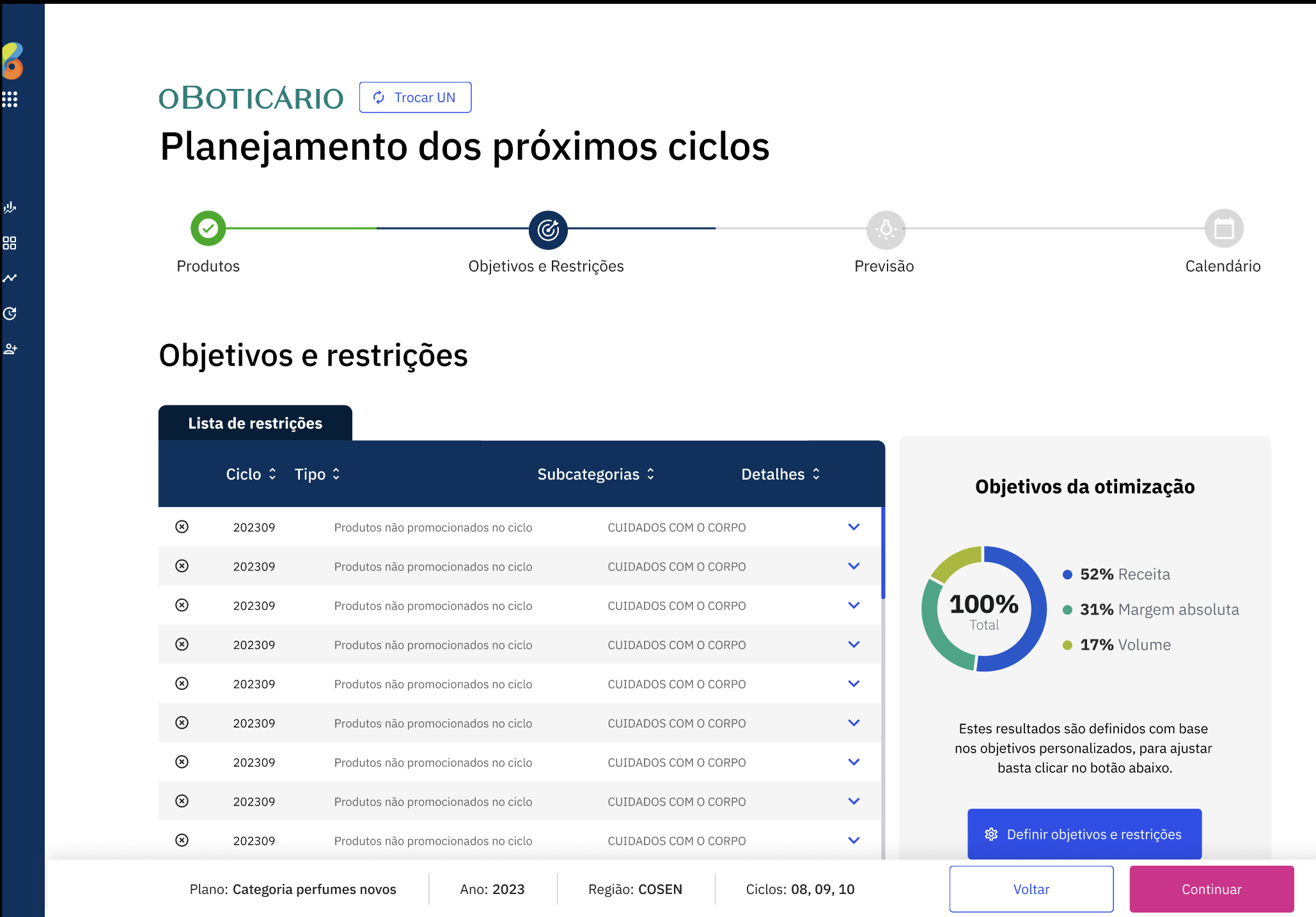This screenshot has height=917, width=1316.
Task: Expand the fifth restriction row chevron
Action: [x=854, y=684]
